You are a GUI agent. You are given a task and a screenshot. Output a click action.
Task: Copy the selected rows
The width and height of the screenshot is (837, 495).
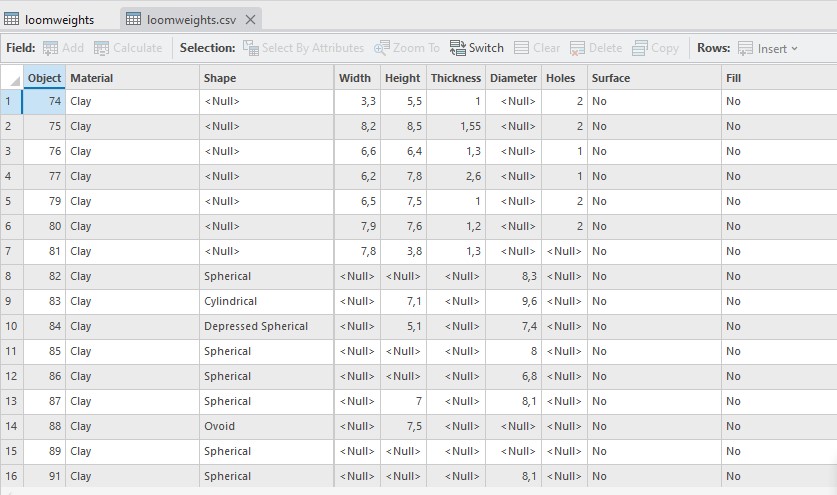pos(638,48)
